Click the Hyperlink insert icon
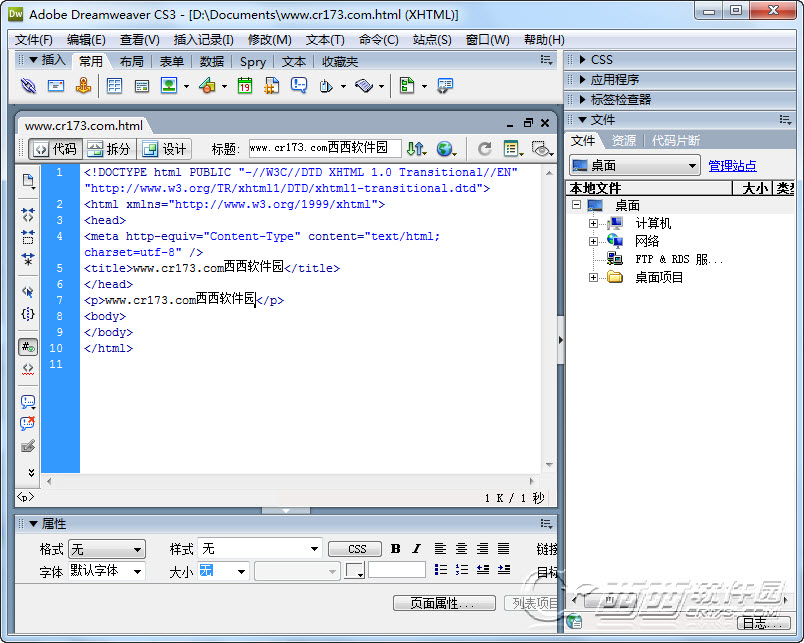804x643 pixels. [28, 86]
